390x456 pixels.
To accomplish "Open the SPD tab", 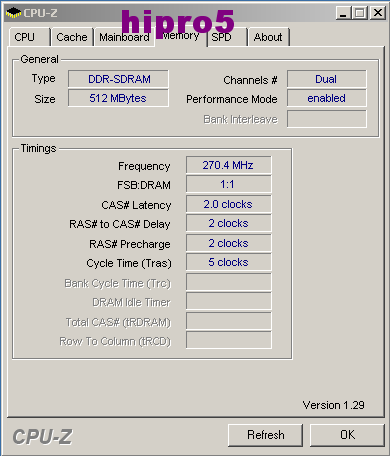I will [227, 37].
